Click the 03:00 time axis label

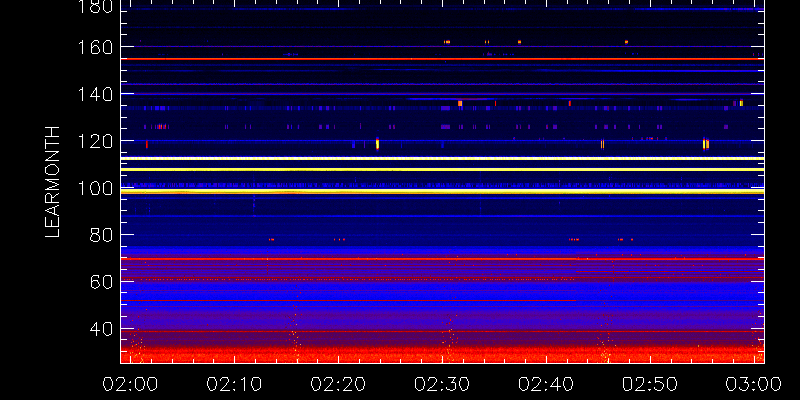click(754, 384)
